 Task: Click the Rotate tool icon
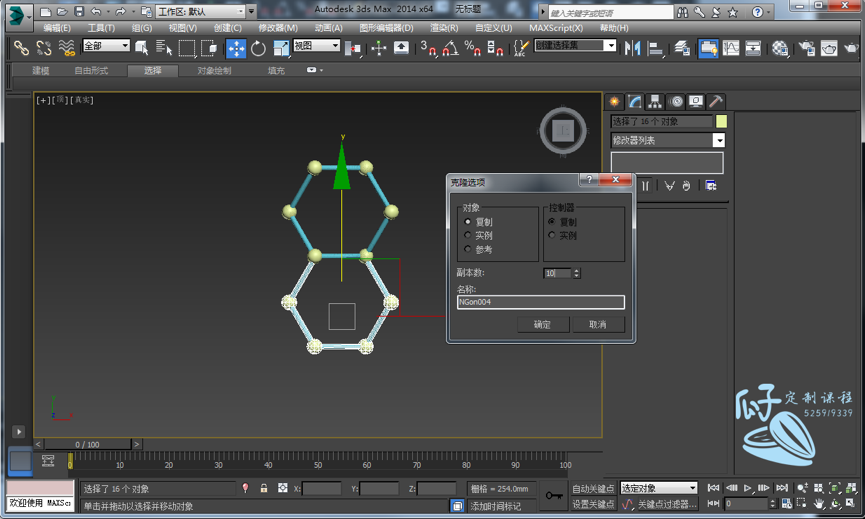point(258,48)
